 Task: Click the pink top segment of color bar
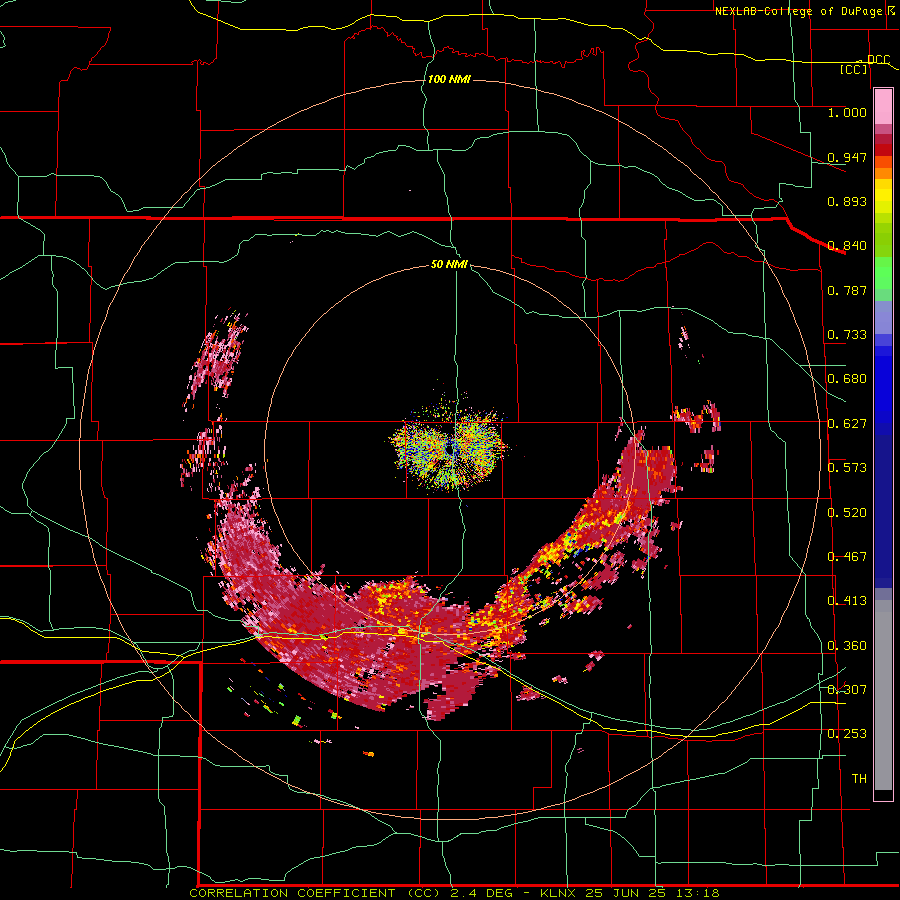883,107
